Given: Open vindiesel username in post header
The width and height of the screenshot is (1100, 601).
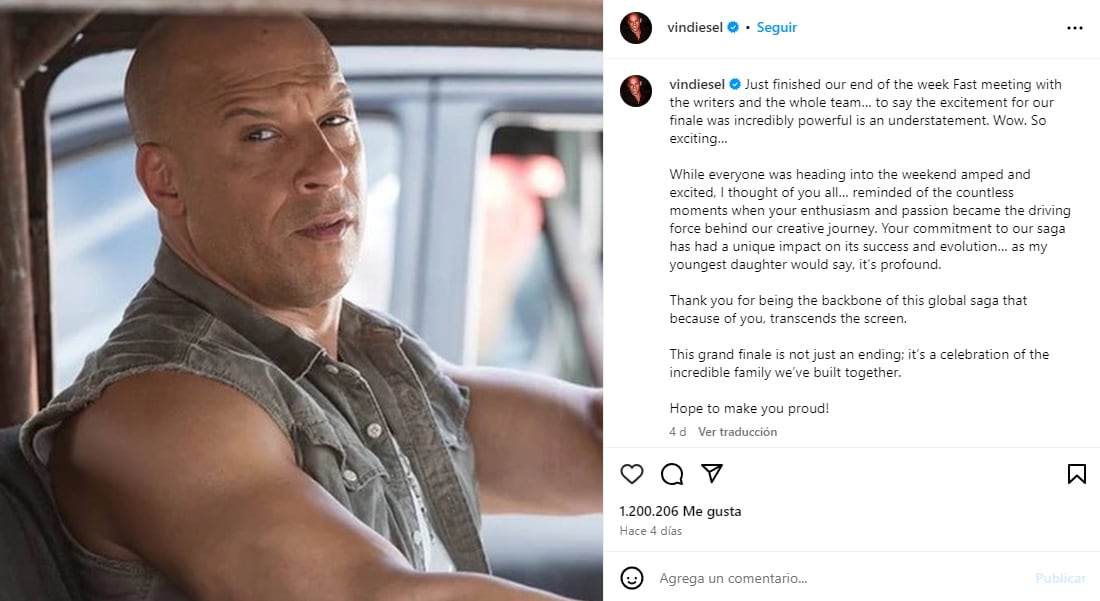Looking at the screenshot, I should (696, 28).
